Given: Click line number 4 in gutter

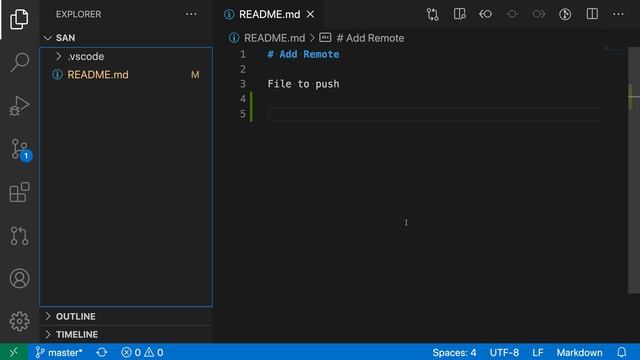Looking at the screenshot, I should click(243, 99).
